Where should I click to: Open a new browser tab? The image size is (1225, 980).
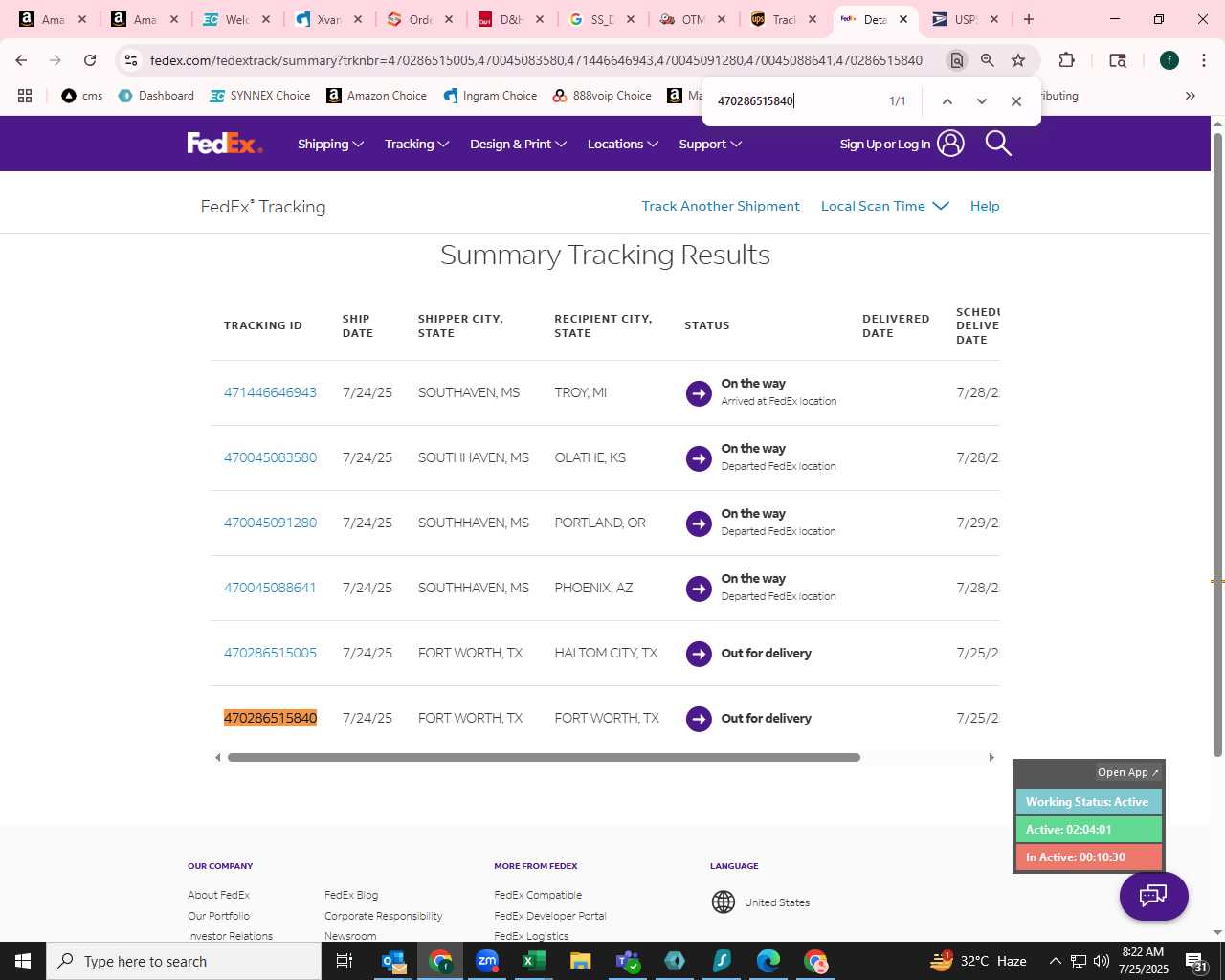(x=1029, y=19)
